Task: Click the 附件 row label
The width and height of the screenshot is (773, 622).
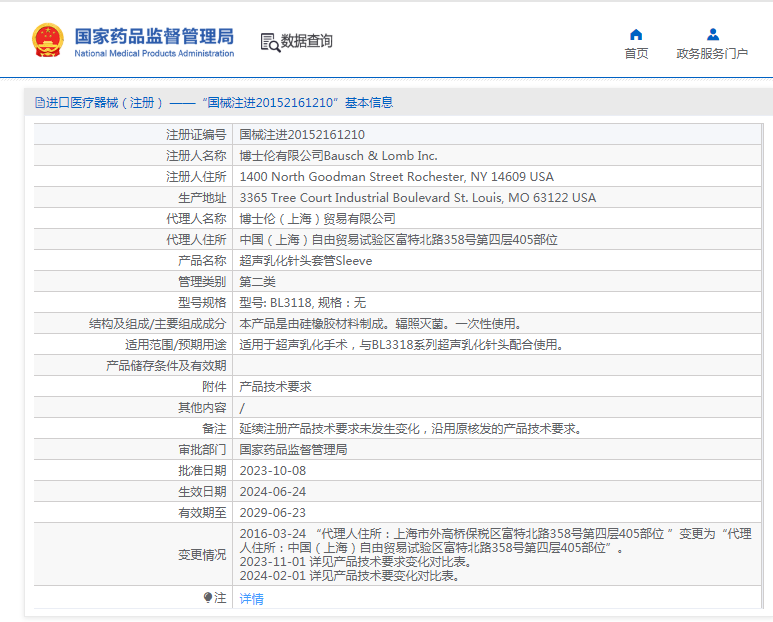Action: coord(214,387)
